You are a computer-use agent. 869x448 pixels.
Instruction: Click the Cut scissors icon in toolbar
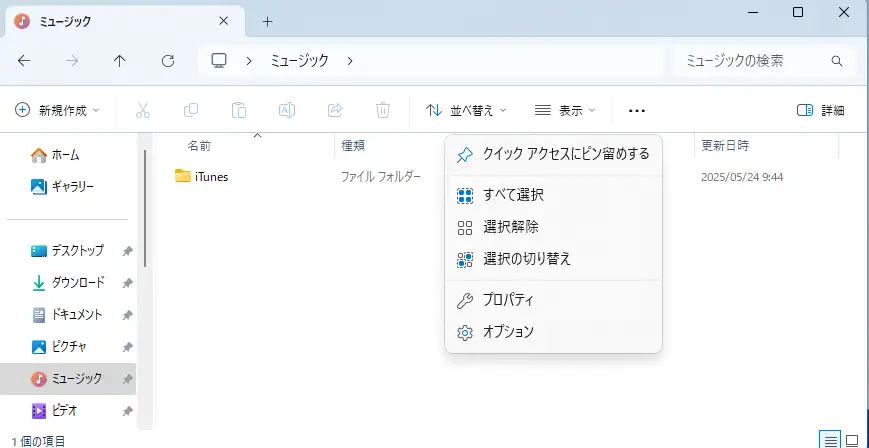(143, 110)
